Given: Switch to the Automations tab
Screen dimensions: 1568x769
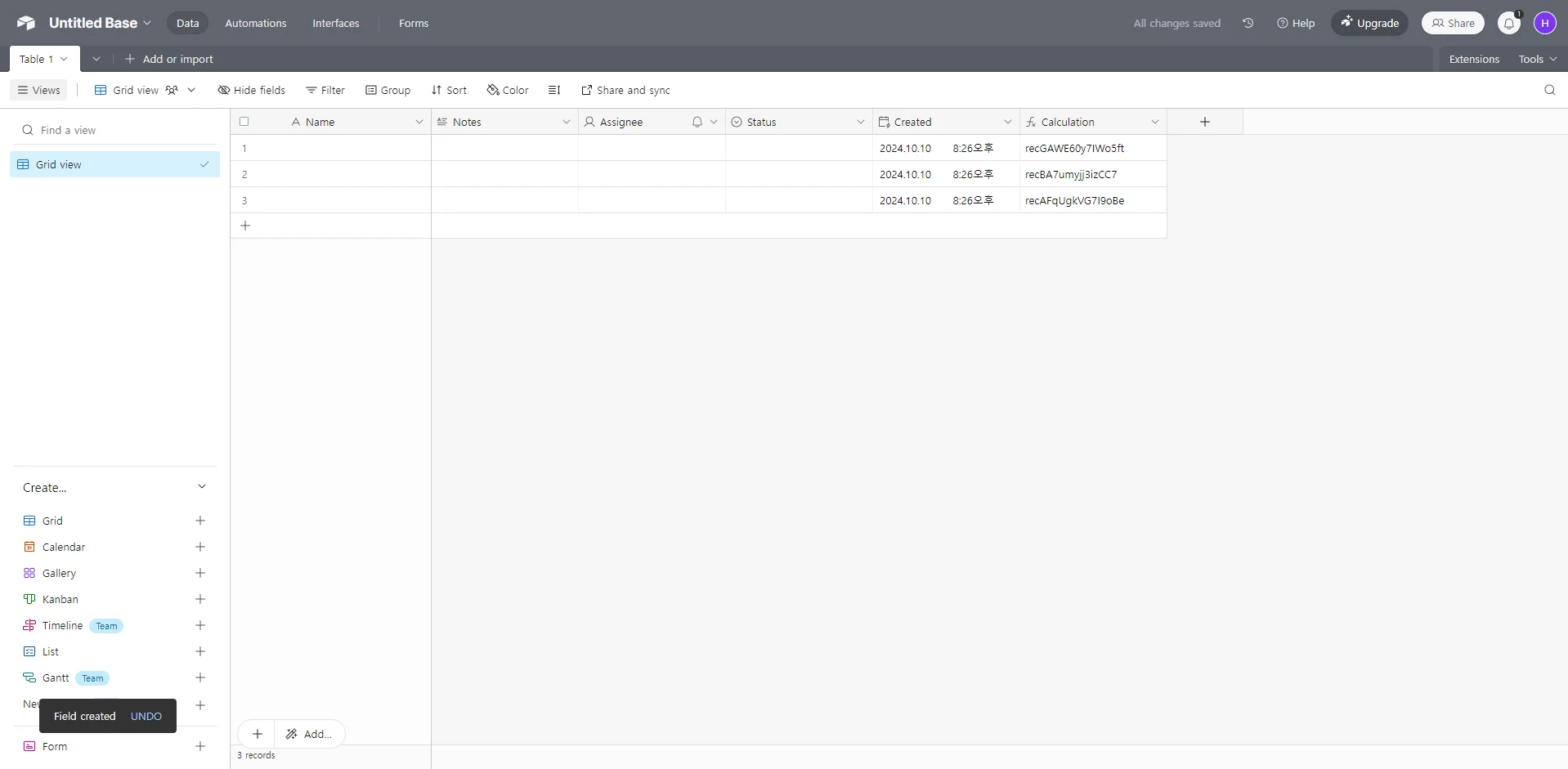Looking at the screenshot, I should [256, 23].
